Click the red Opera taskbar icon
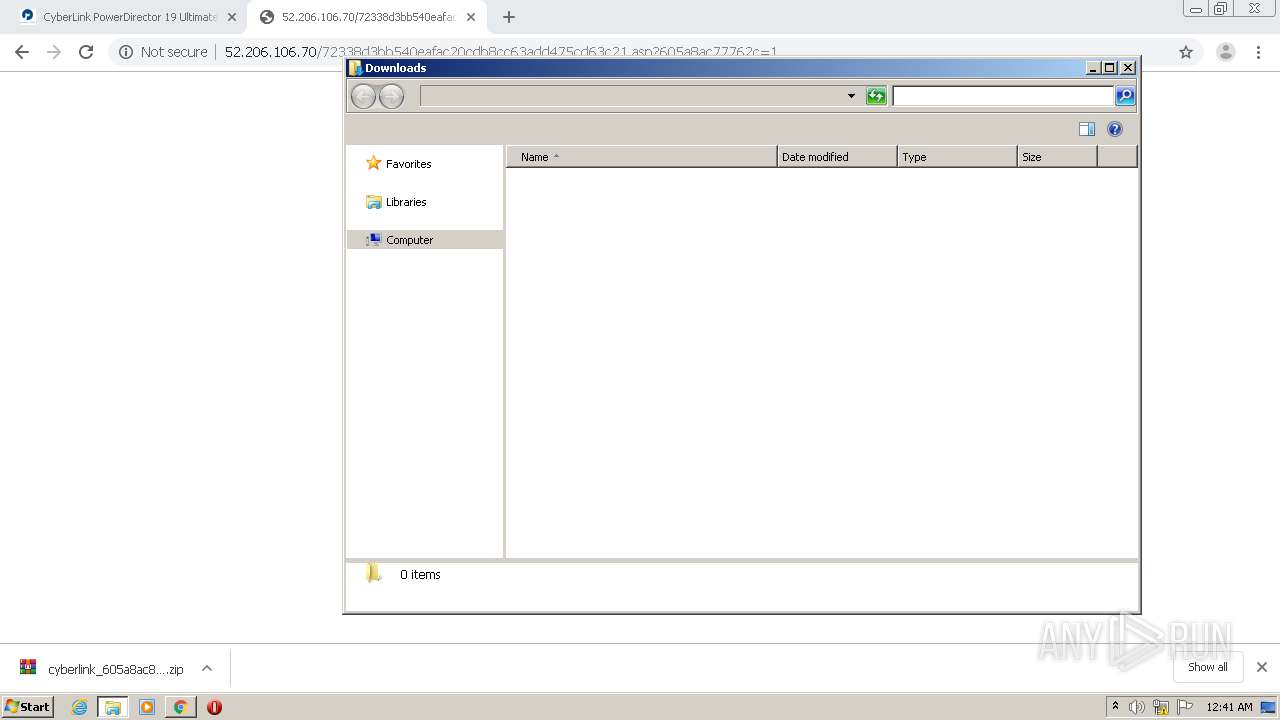The height and width of the screenshot is (720, 1280). (214, 707)
